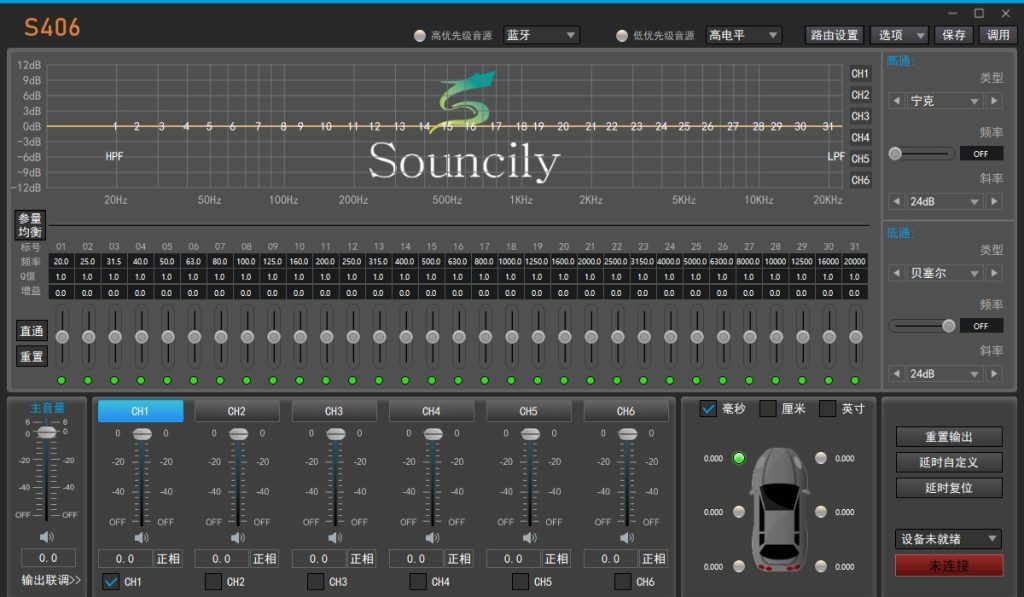
Task: Tick the CH2 checkbox in the bottom row
Action: click(213, 581)
